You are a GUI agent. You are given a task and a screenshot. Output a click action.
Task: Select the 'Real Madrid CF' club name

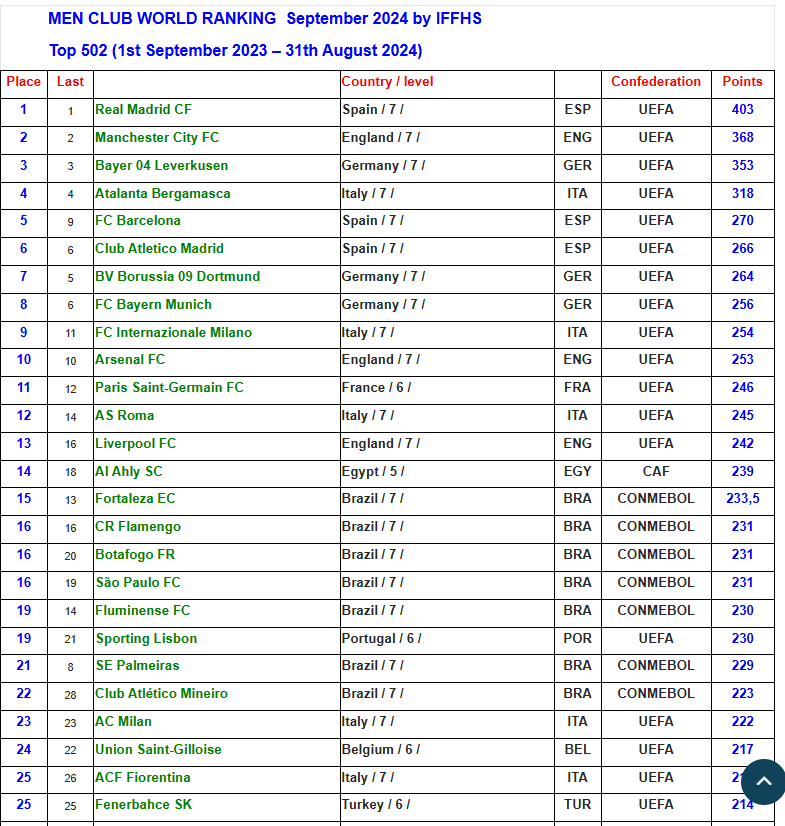coord(143,110)
